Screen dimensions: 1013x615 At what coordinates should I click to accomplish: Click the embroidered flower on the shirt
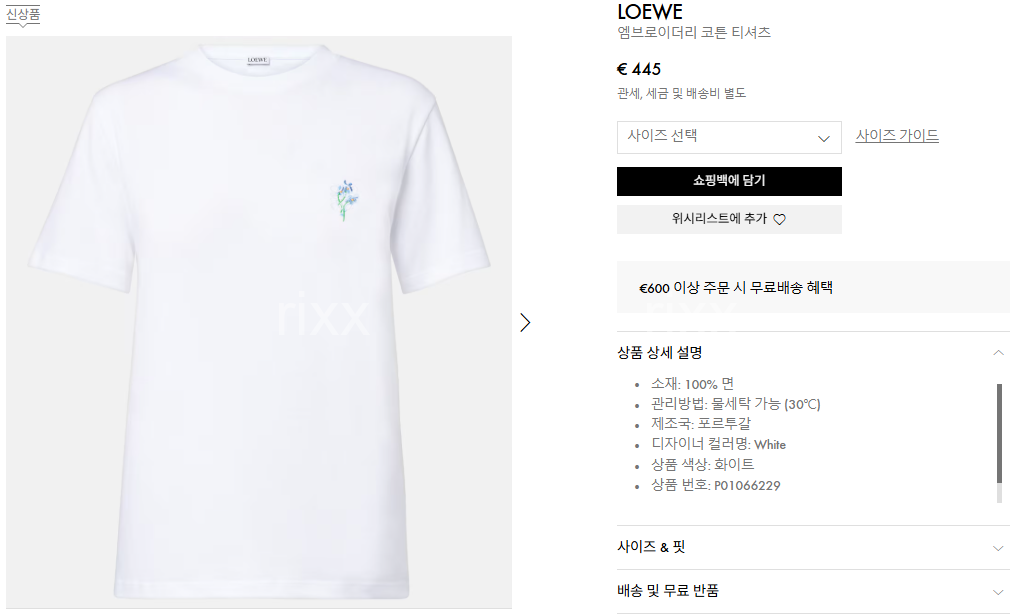[x=344, y=200]
